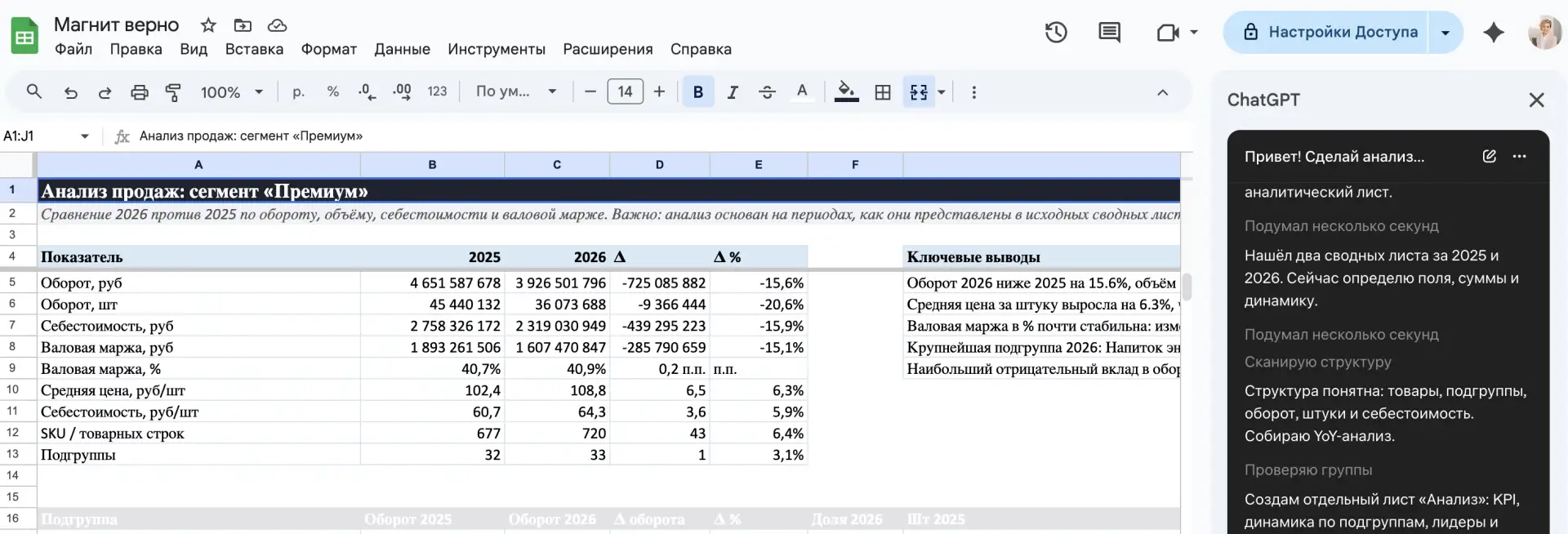1568x534 pixels.
Task: Activate the paint format tool
Action: [173, 92]
